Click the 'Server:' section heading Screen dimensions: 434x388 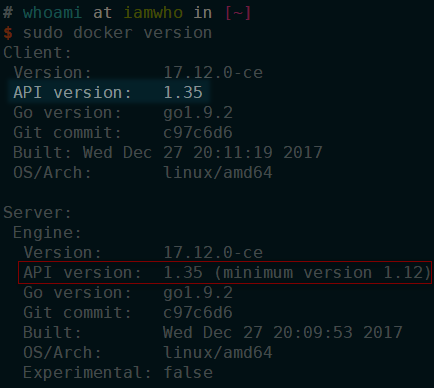pyautogui.click(x=38, y=213)
